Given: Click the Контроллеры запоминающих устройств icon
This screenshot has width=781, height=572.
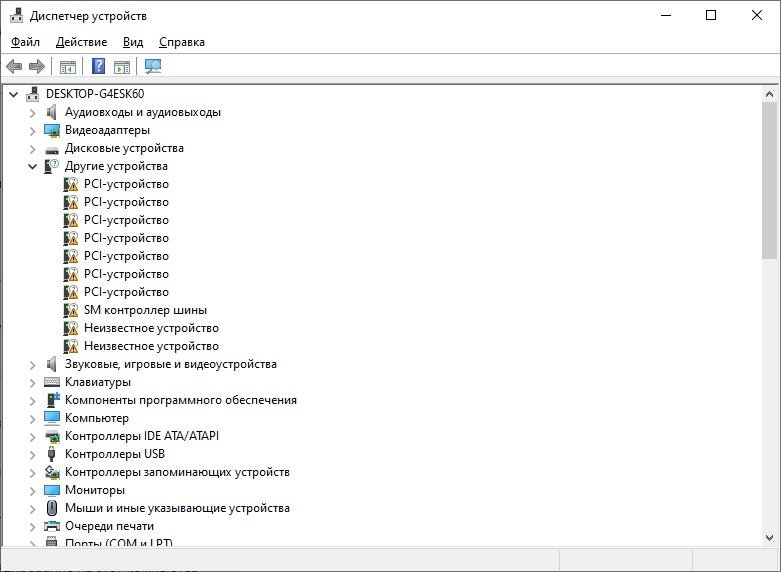Looking at the screenshot, I should click(52, 471).
